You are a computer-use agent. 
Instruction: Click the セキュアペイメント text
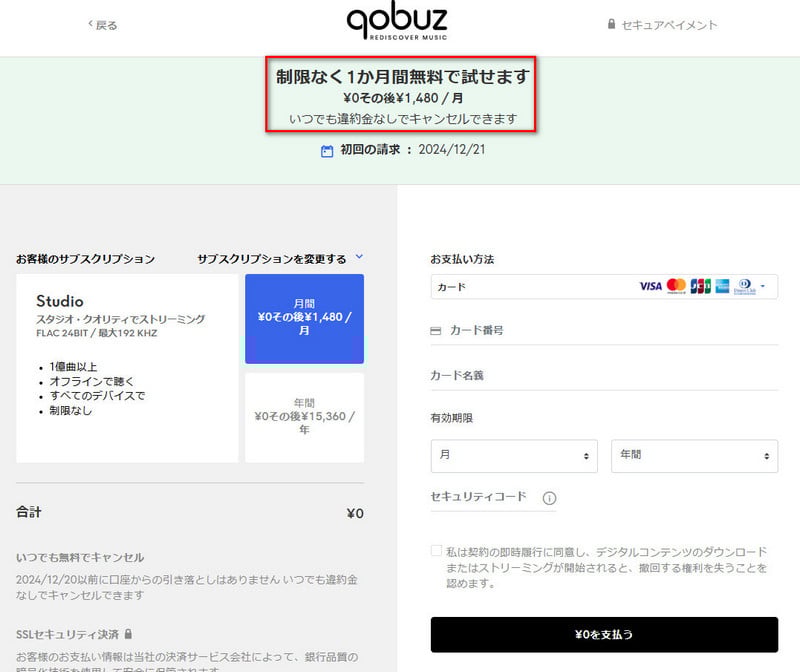(669, 25)
